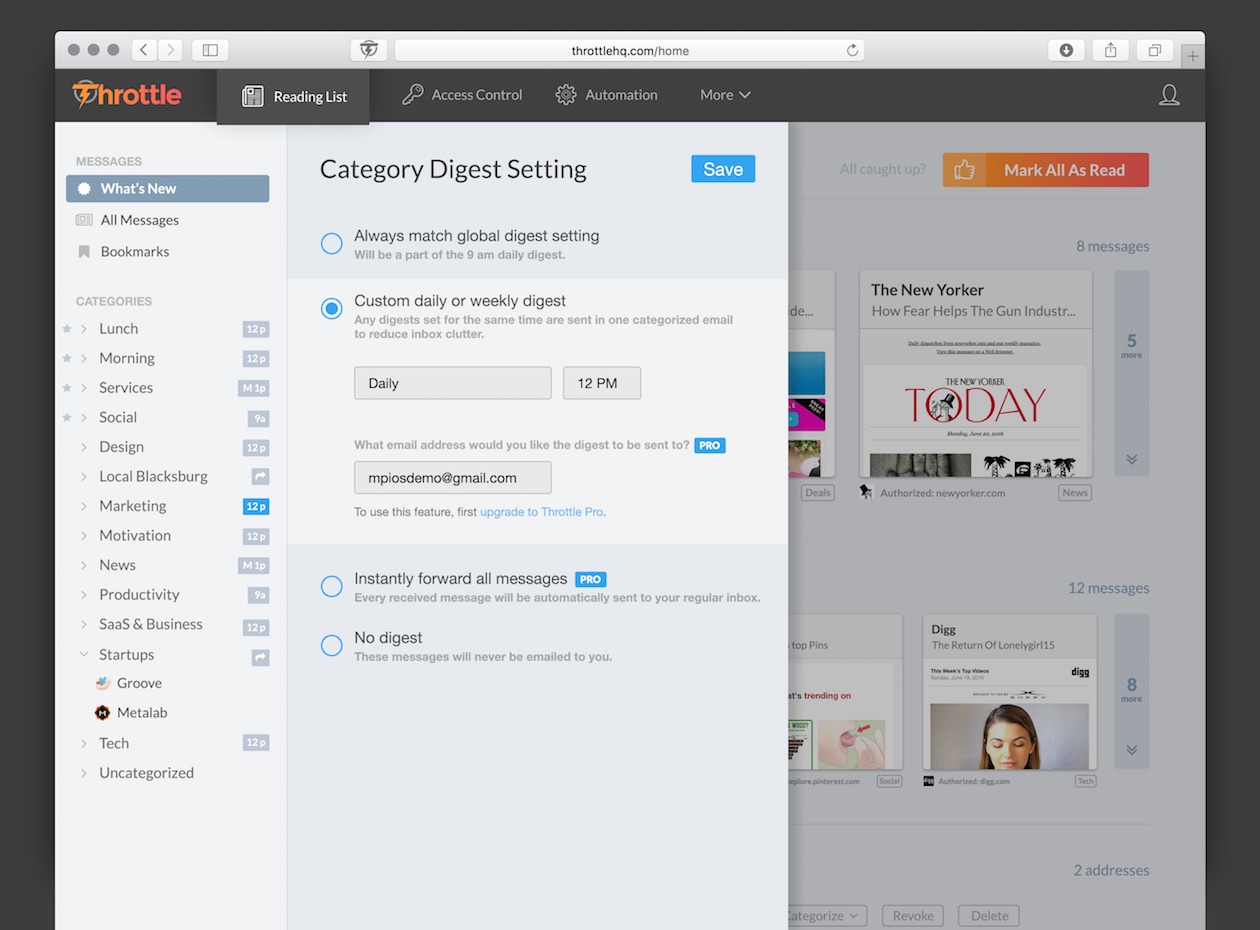Follow the upgrade to Throttle Pro link
This screenshot has width=1260, height=930.
click(x=541, y=512)
